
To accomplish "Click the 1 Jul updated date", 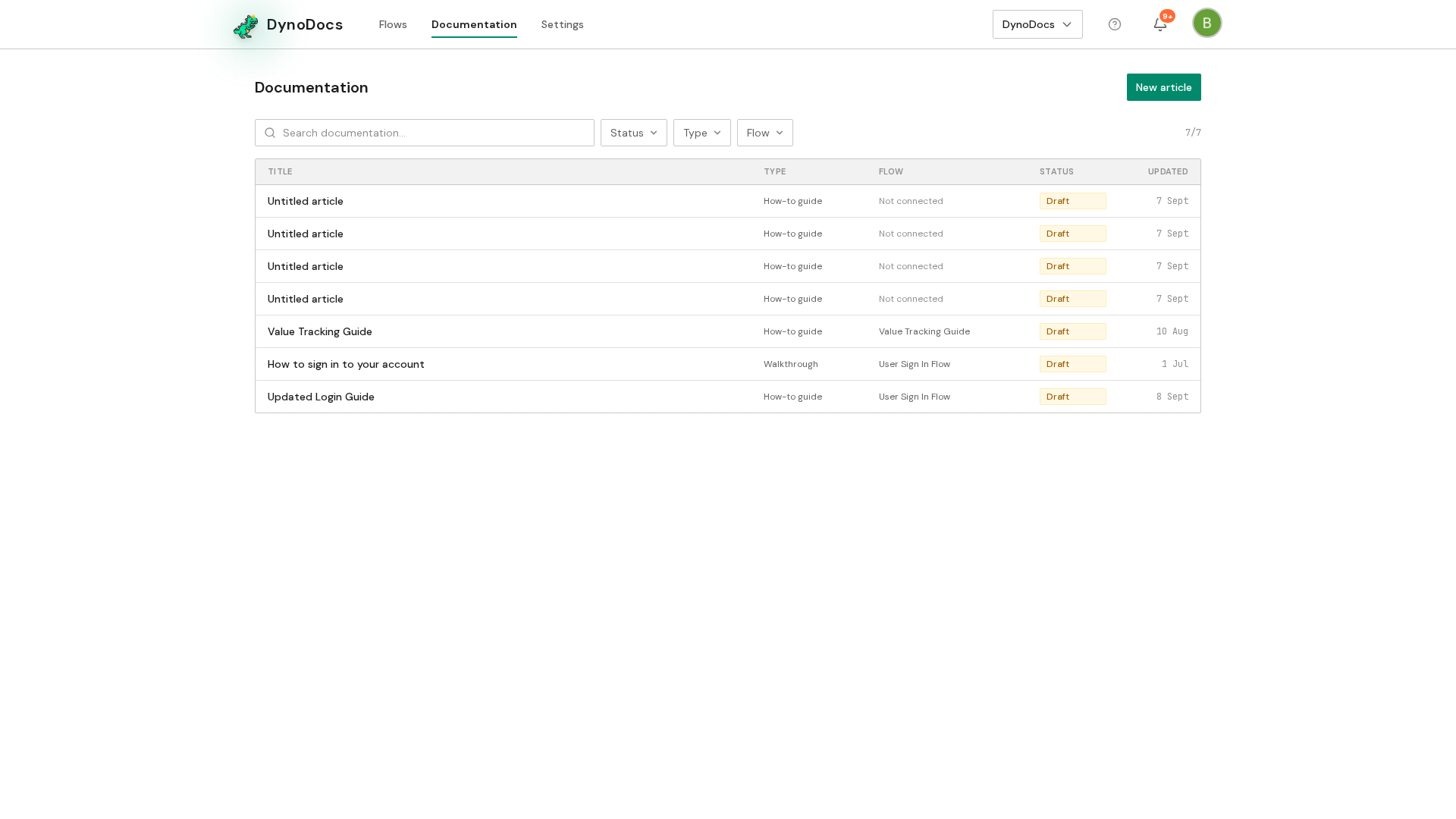I will [x=1175, y=364].
